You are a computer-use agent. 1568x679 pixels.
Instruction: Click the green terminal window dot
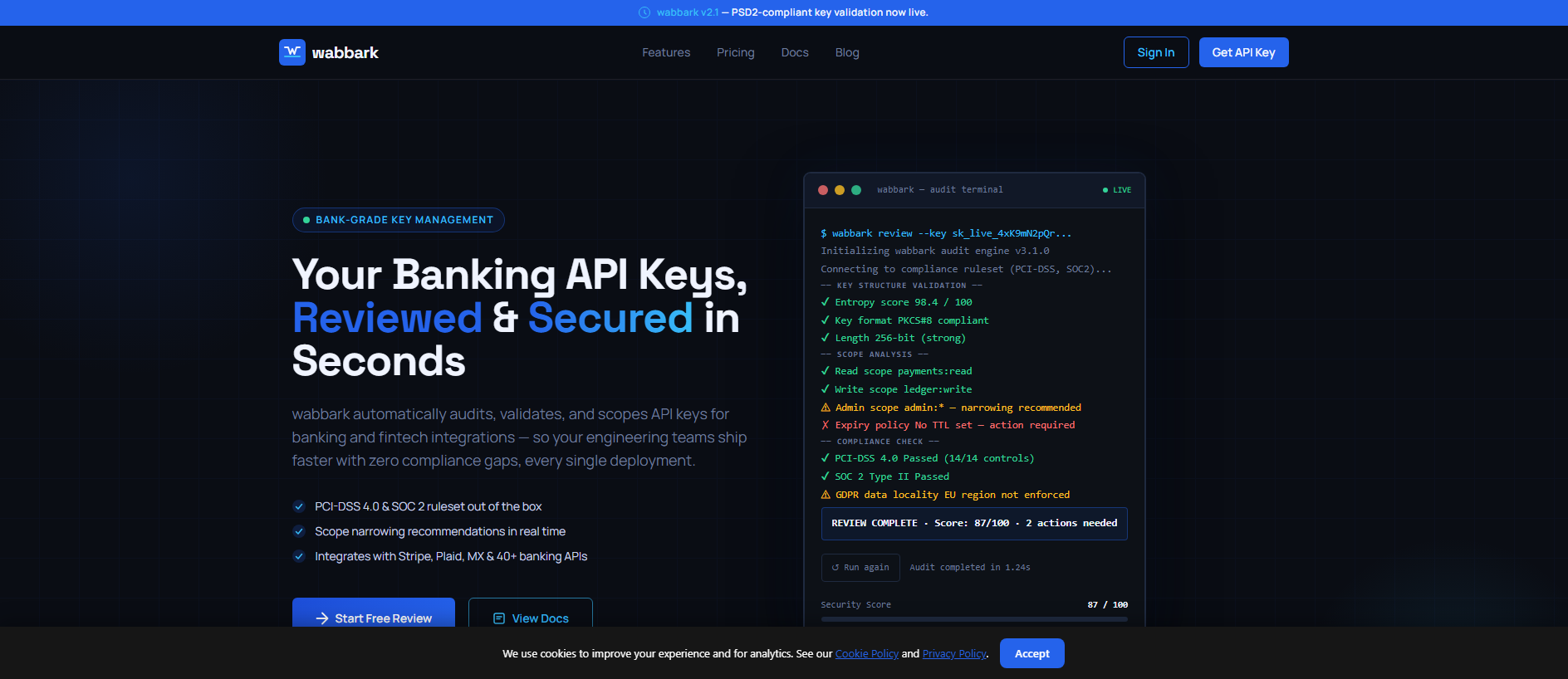[856, 190]
